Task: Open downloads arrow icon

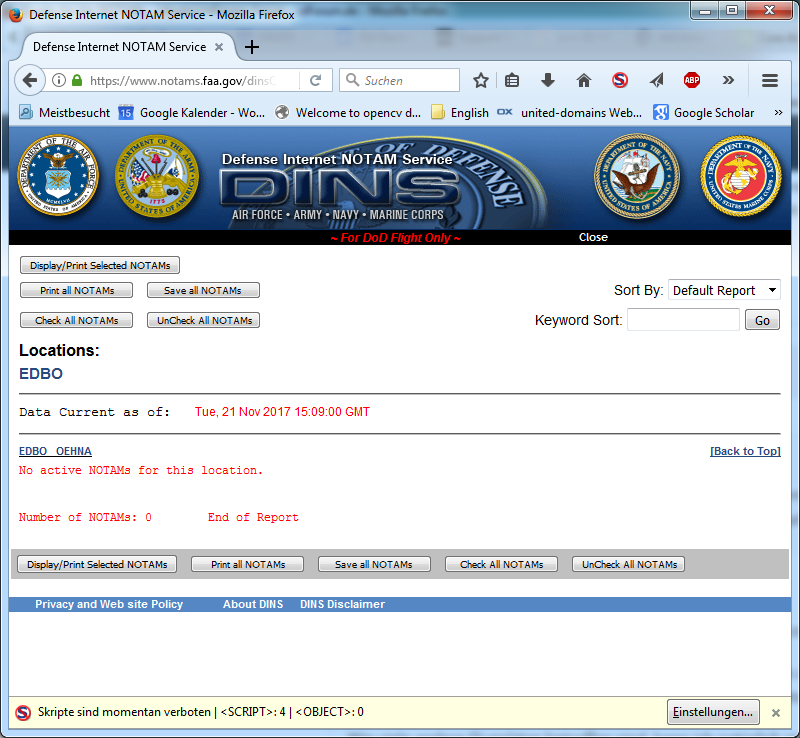Action: 547,80
